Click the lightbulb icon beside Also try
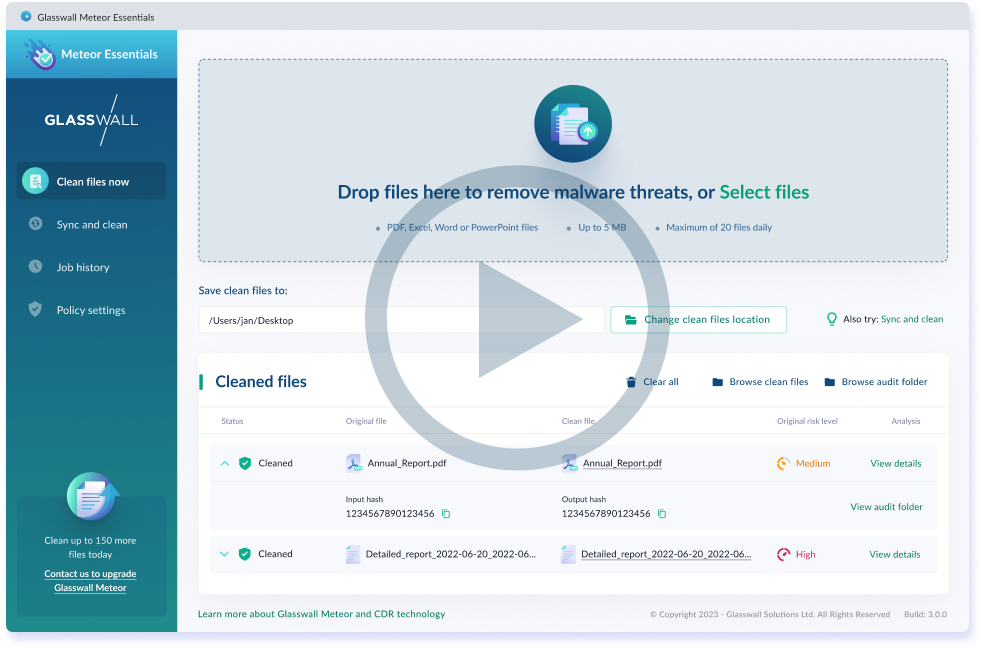Image resolution: width=983 pixels, height=650 pixels. coord(831,319)
